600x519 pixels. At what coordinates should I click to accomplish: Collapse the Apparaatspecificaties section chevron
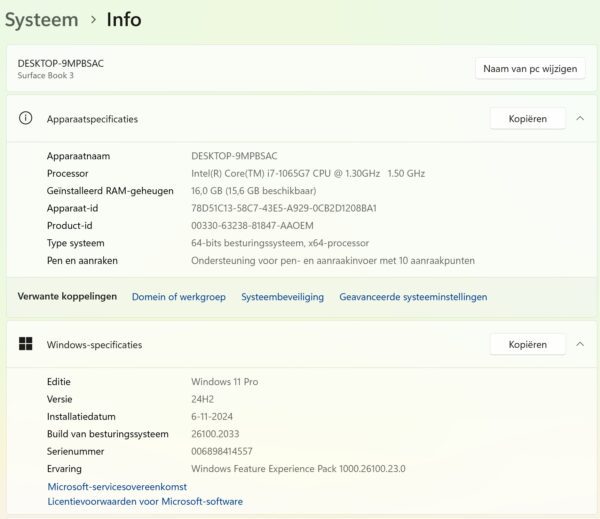pyautogui.click(x=580, y=118)
